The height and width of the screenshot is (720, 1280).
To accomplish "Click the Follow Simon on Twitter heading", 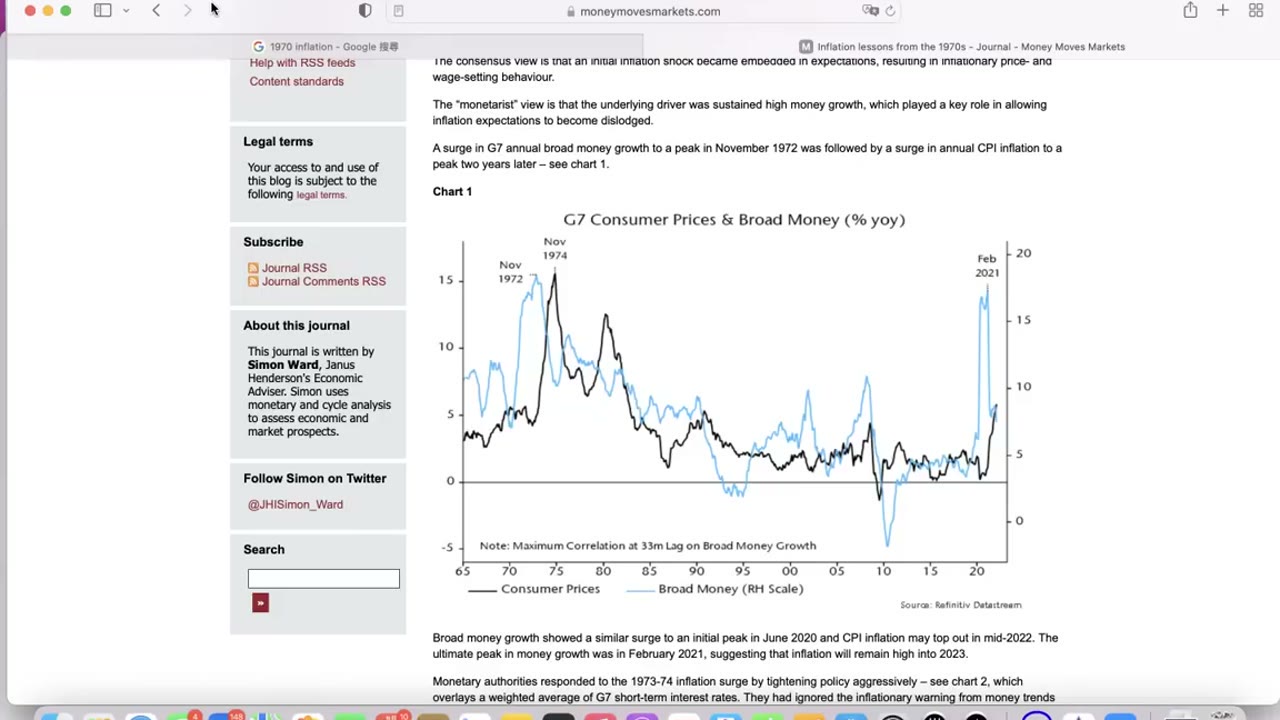I will [314, 479].
